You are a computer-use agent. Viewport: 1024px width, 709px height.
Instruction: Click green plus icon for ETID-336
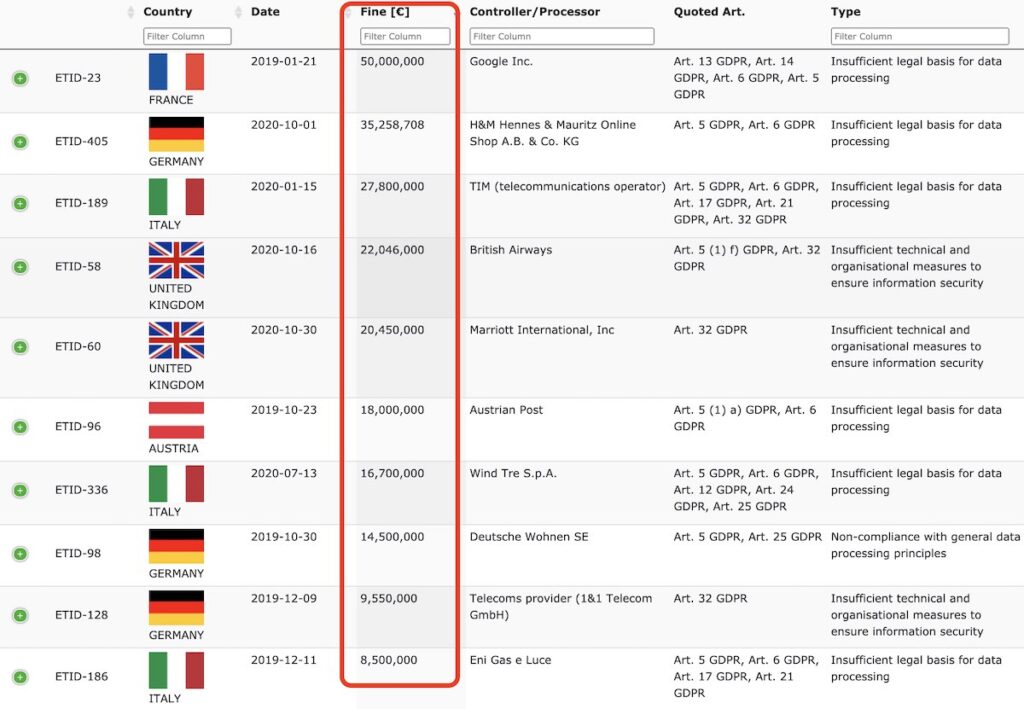point(20,490)
